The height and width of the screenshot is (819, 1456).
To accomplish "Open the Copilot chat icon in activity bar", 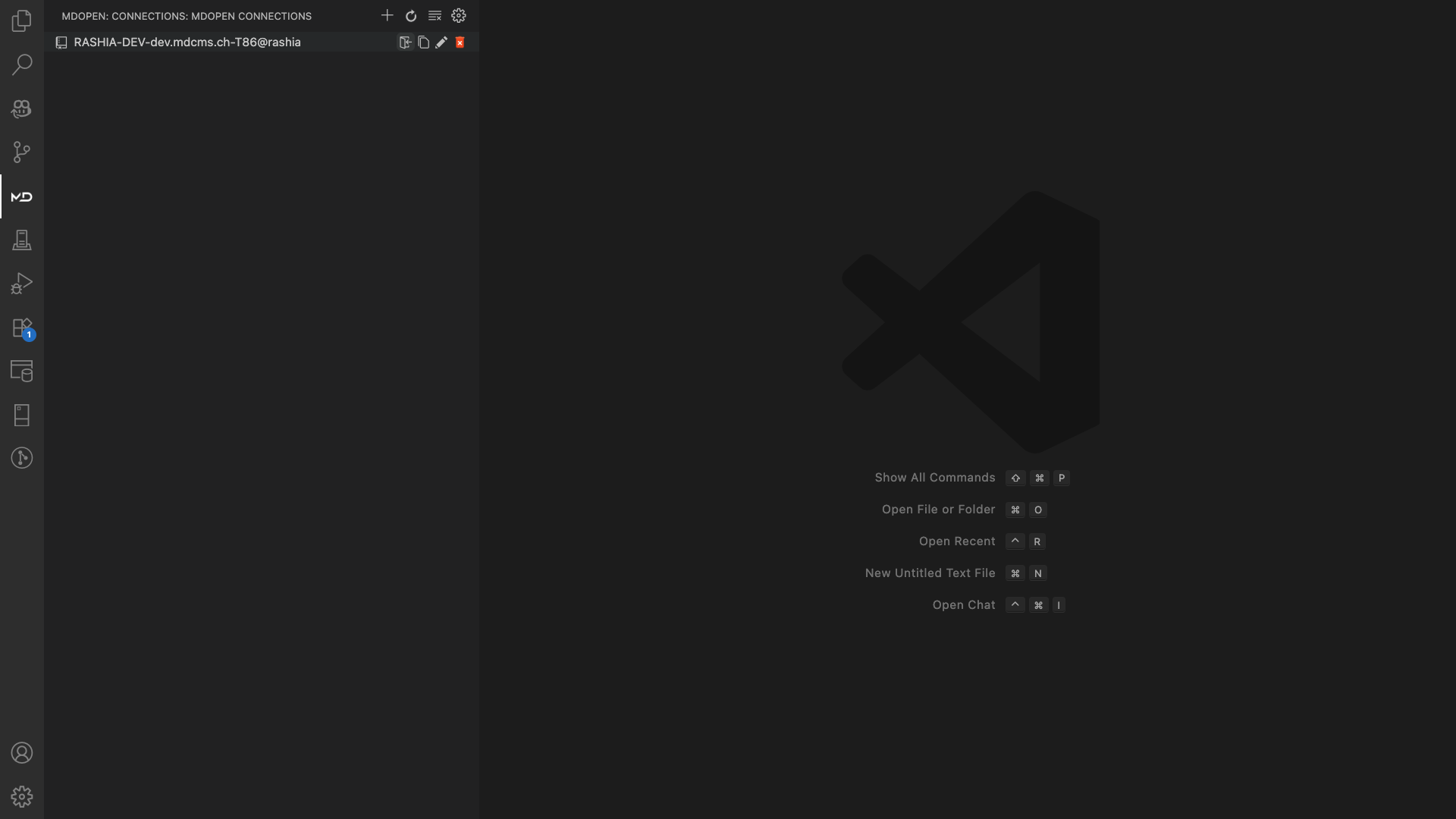I will tap(22, 108).
